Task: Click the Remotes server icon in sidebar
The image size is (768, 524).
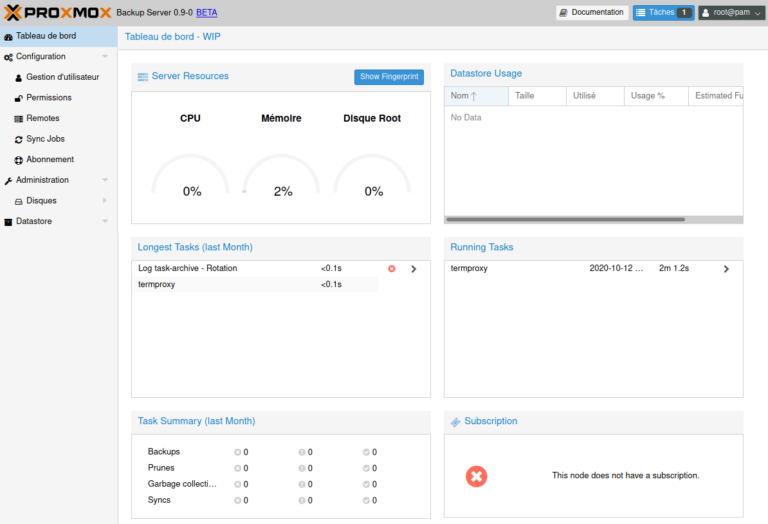Action: [x=18, y=119]
